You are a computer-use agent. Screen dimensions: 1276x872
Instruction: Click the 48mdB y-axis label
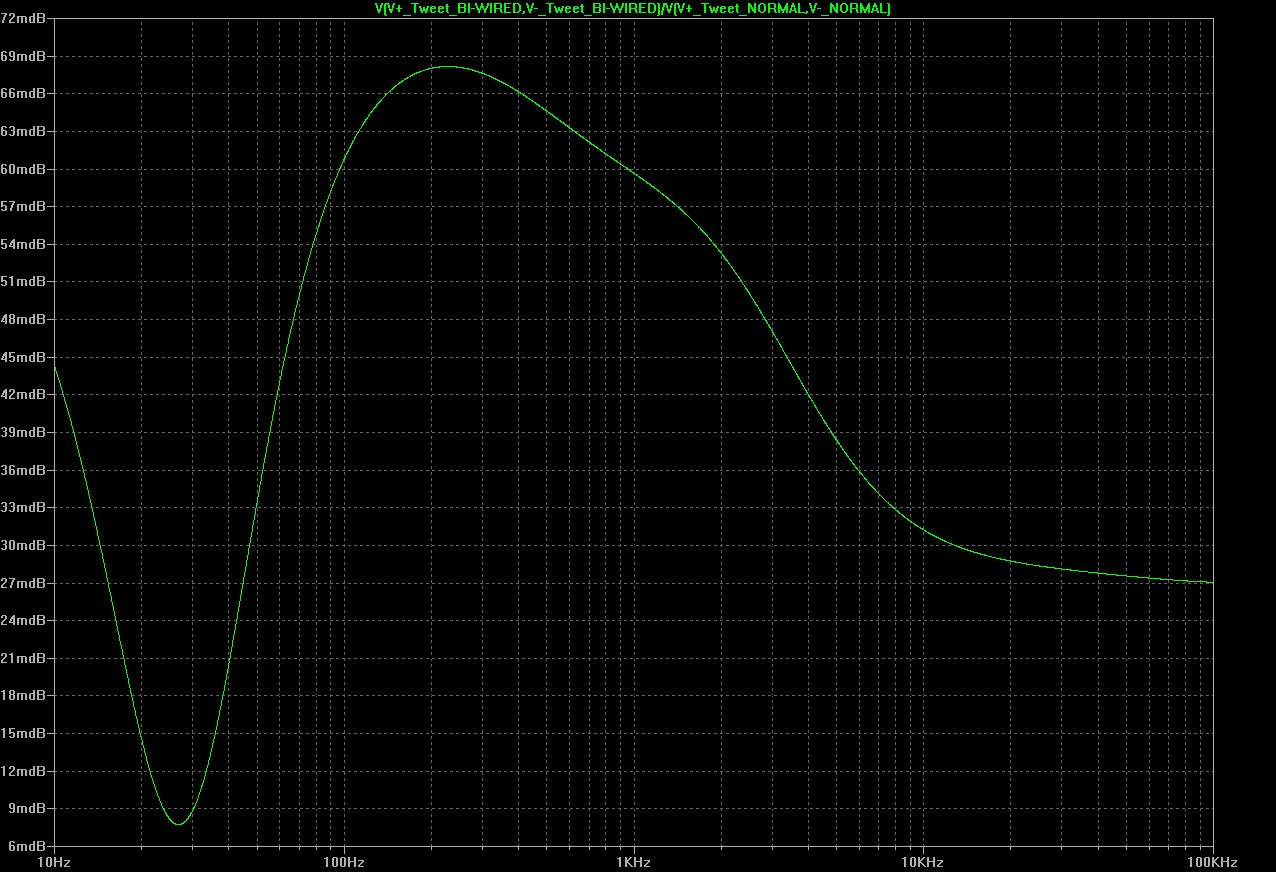24,319
